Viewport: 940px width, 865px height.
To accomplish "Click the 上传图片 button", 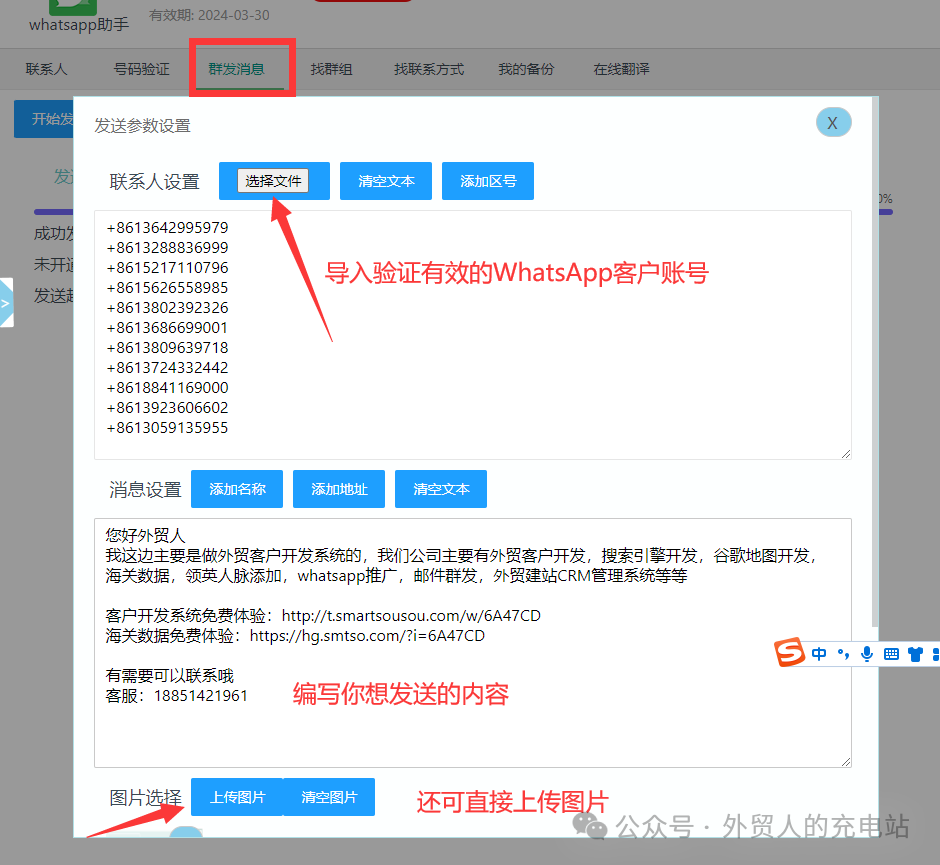I will click(237, 797).
